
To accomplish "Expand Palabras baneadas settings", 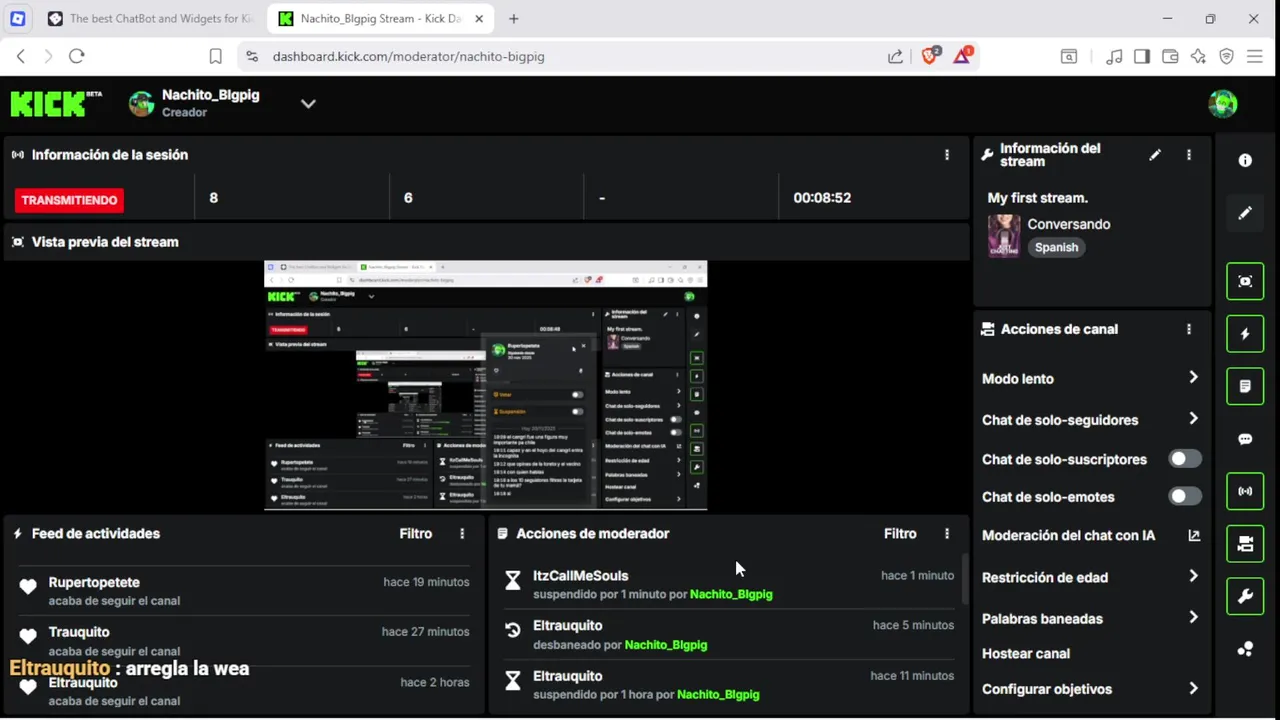I will click(x=1193, y=618).
